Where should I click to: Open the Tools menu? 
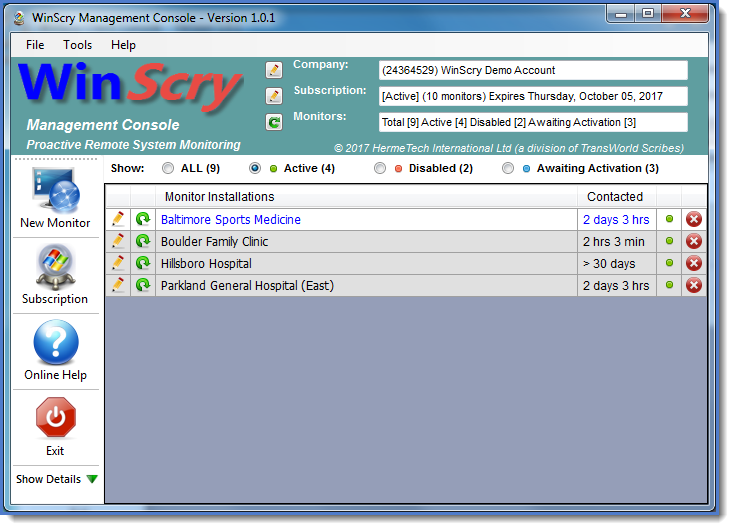(x=77, y=45)
